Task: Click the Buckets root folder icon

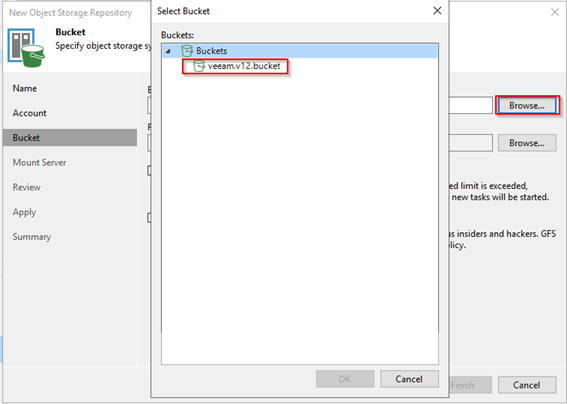Action: click(x=187, y=51)
